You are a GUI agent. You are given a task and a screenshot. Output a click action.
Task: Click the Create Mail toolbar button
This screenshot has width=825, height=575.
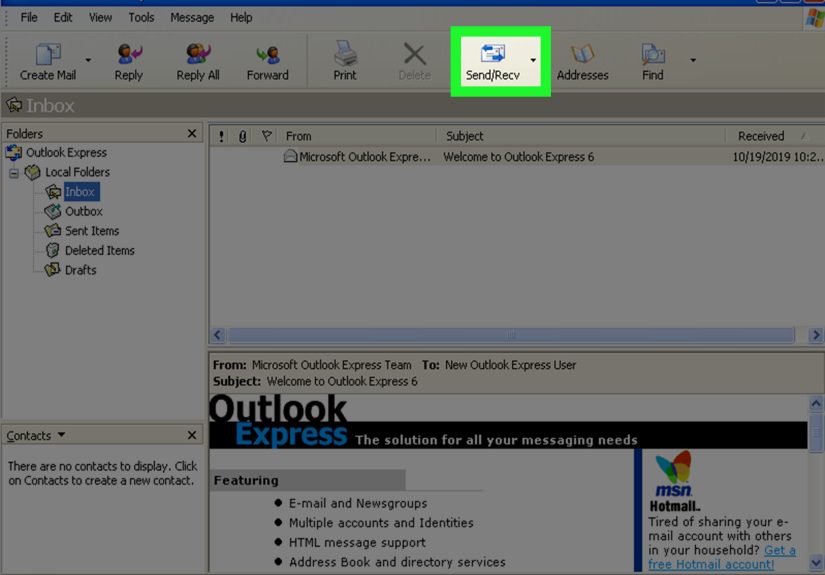(48, 62)
